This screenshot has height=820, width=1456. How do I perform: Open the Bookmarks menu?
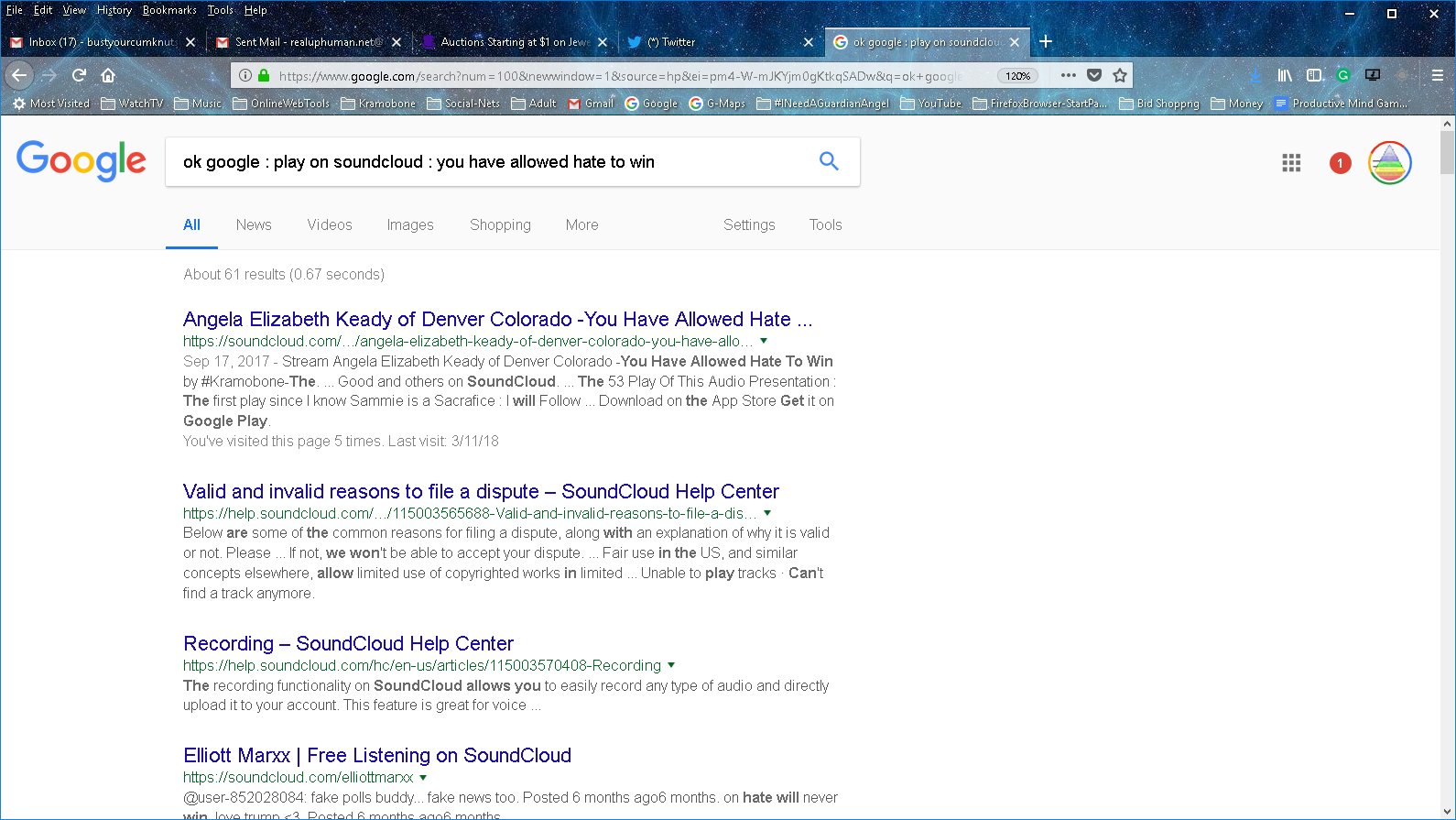169,10
